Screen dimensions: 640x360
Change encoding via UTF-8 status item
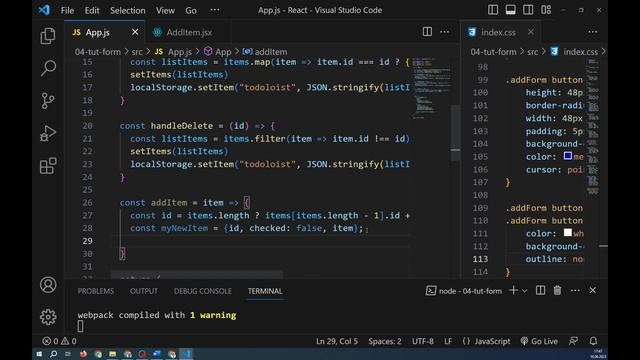click(423, 341)
